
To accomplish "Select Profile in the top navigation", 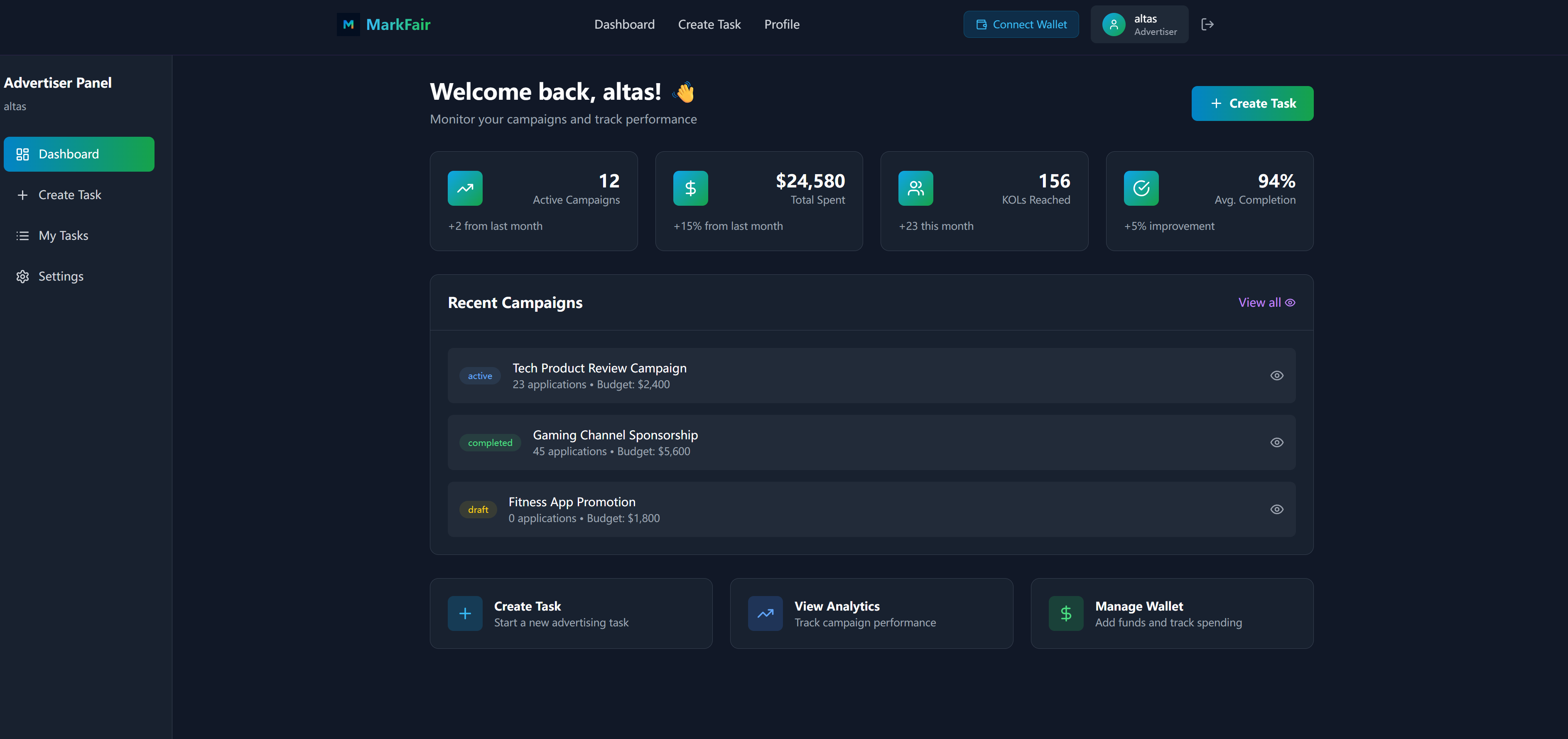I will (782, 25).
